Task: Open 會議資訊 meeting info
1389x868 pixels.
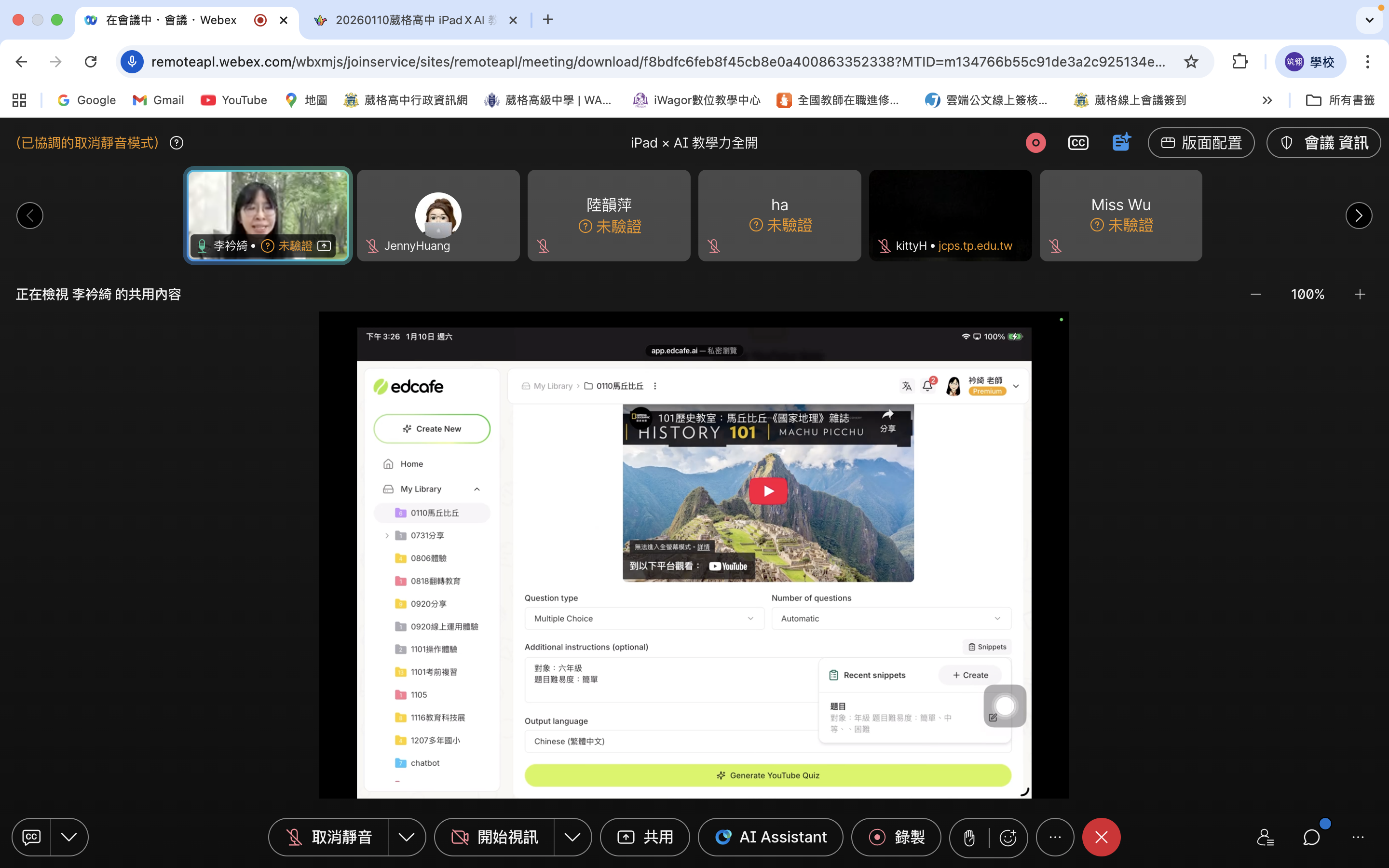Action: pyautogui.click(x=1323, y=143)
